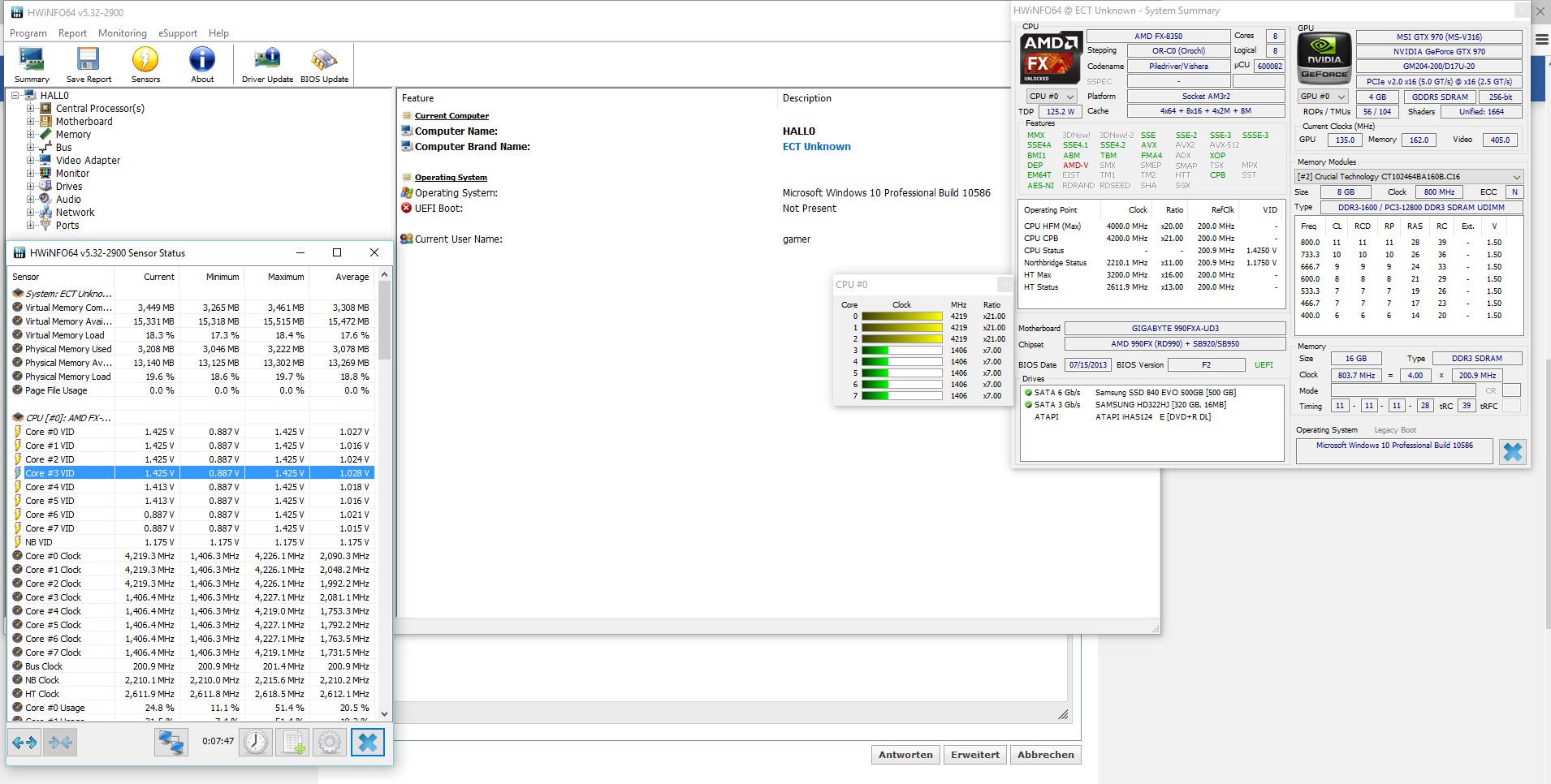Viewport: 1551px width, 784px height.
Task: Open the eSupport menu
Action: [x=178, y=33]
